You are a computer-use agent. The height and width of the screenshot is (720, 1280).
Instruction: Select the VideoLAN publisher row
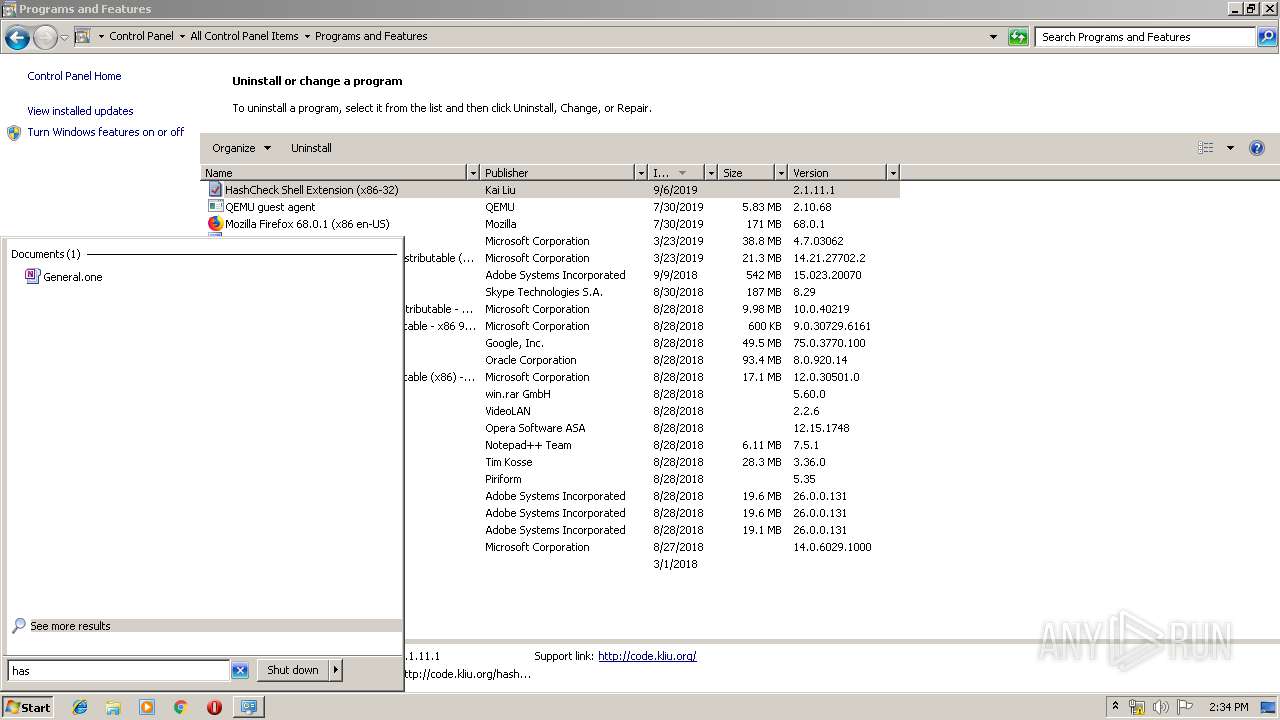point(651,411)
